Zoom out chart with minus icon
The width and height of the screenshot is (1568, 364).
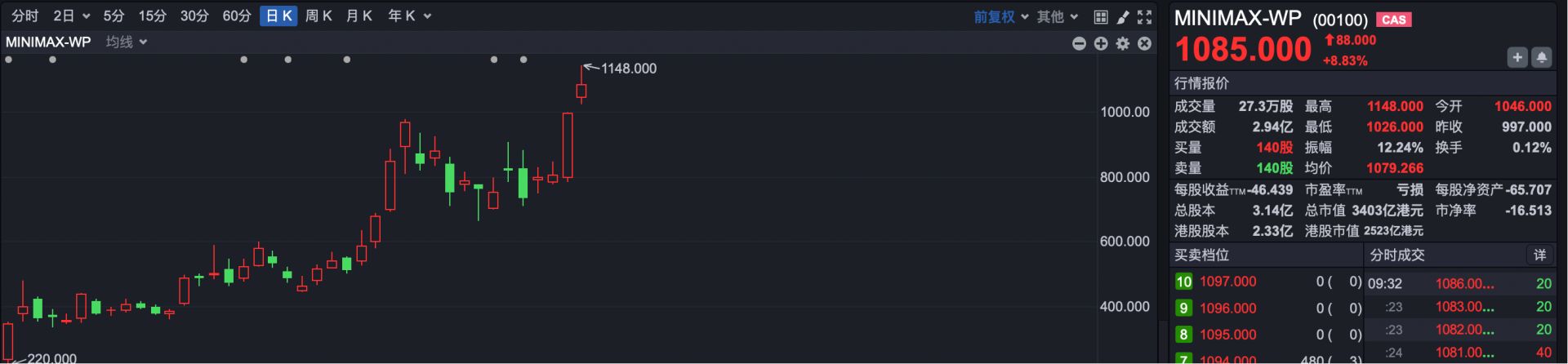(1079, 43)
